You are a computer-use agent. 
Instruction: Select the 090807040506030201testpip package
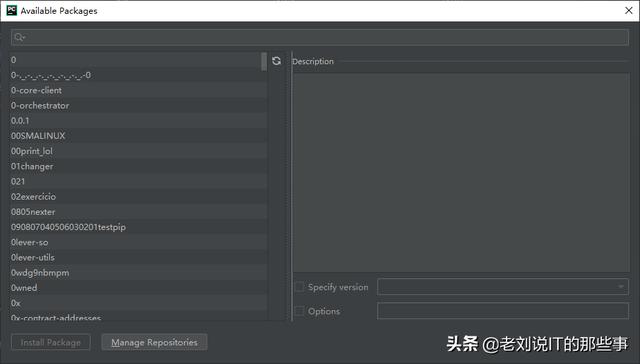pos(138,227)
